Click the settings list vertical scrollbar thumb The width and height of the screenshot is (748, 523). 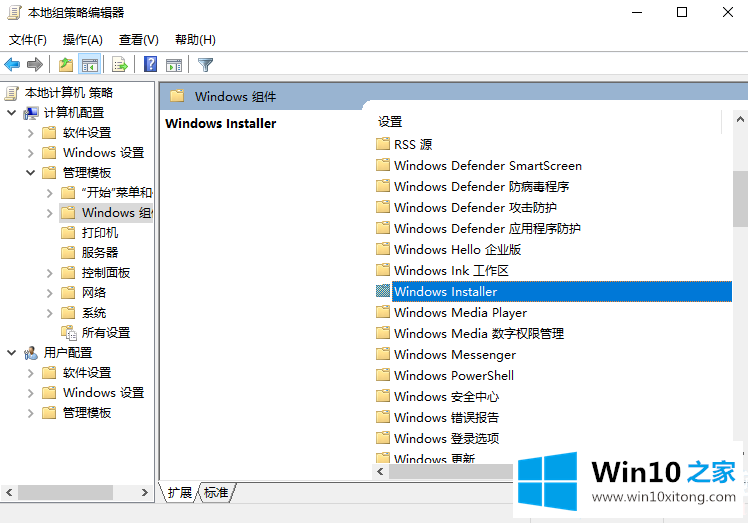tap(740, 199)
